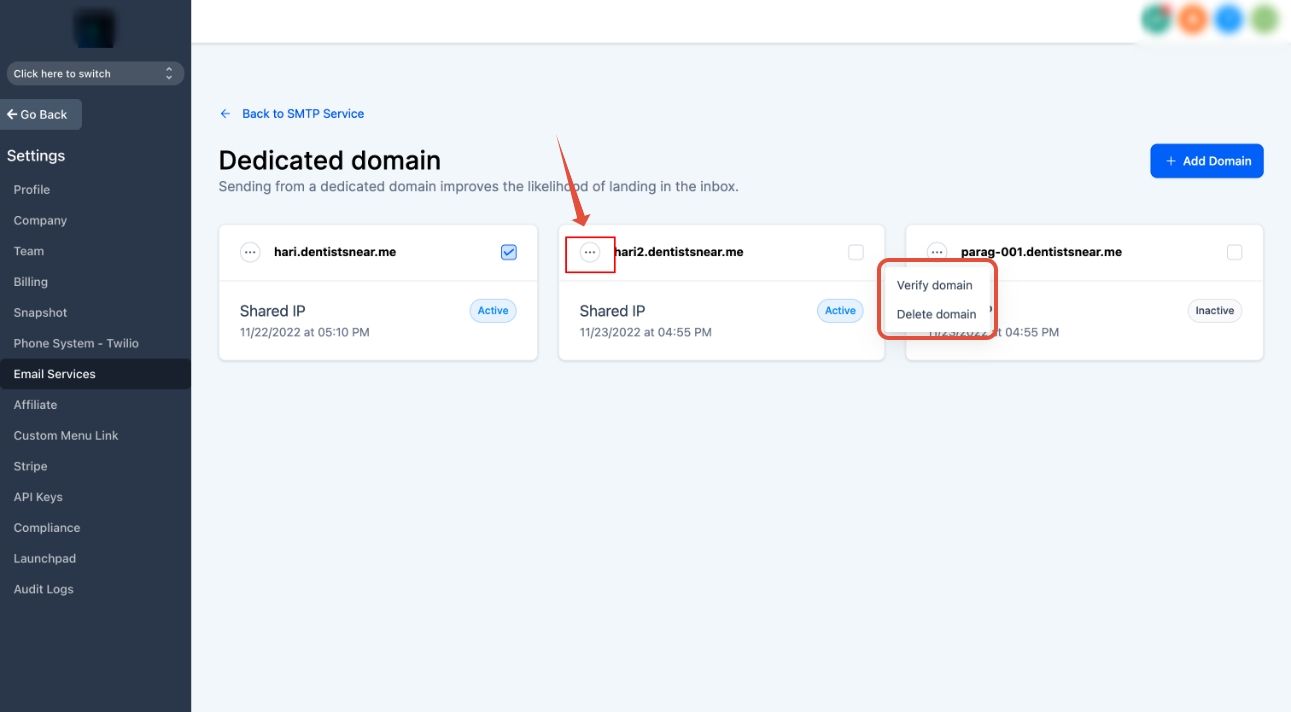
Task: Click the Go Back button
Action: pos(40,114)
